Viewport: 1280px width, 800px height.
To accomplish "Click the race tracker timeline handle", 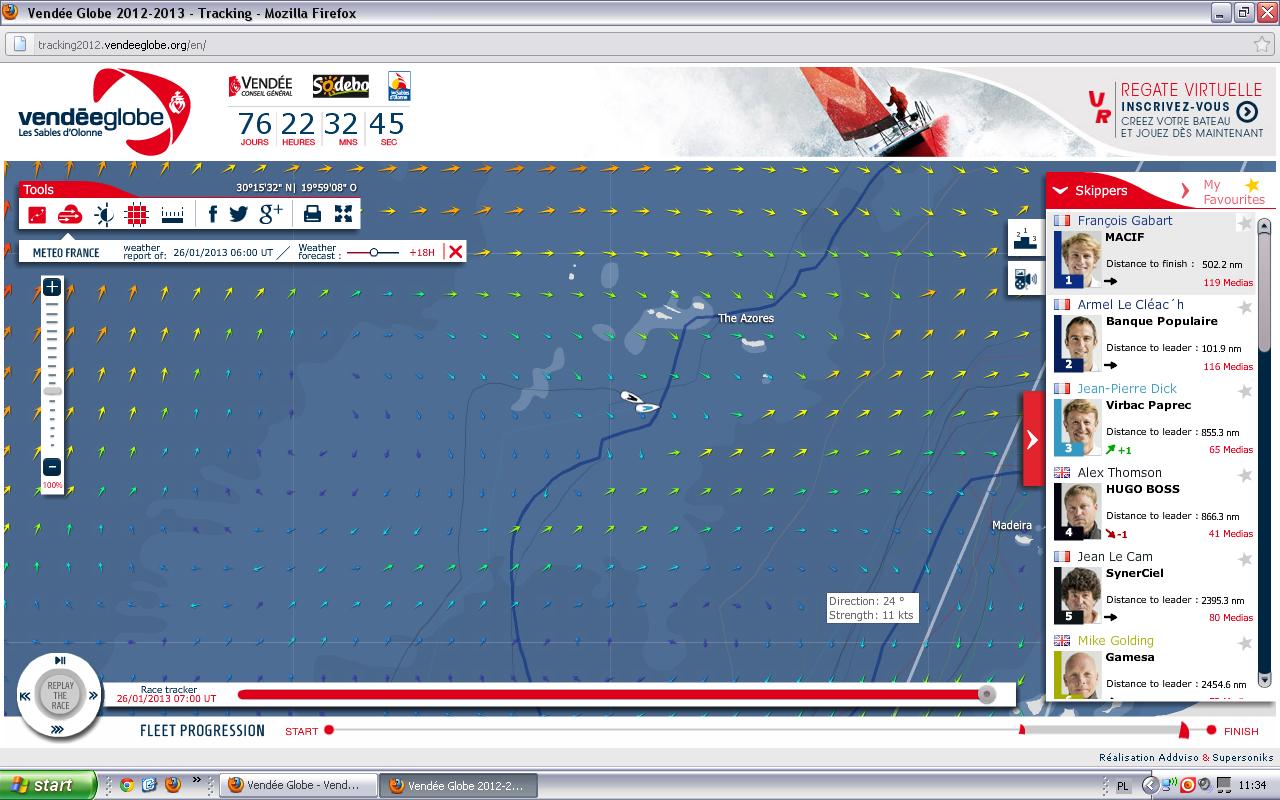I will pos(987,694).
